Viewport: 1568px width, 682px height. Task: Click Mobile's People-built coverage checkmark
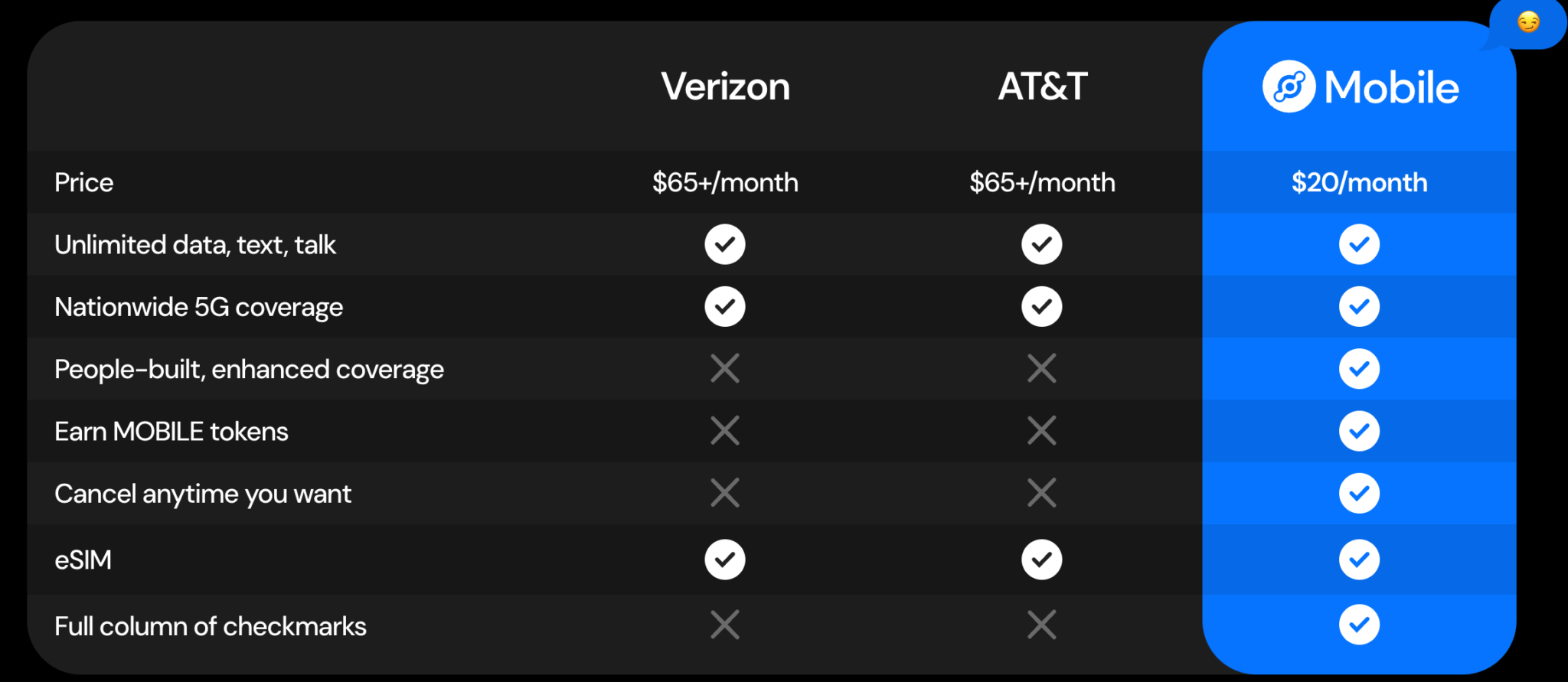[1359, 368]
